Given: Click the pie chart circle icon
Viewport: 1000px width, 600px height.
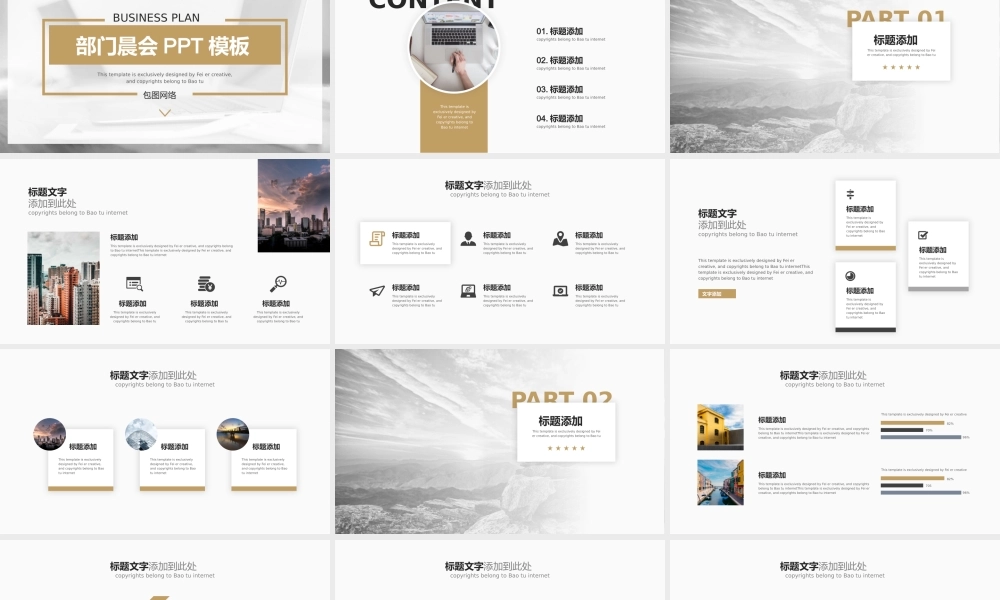Looking at the screenshot, I should coord(850,276).
